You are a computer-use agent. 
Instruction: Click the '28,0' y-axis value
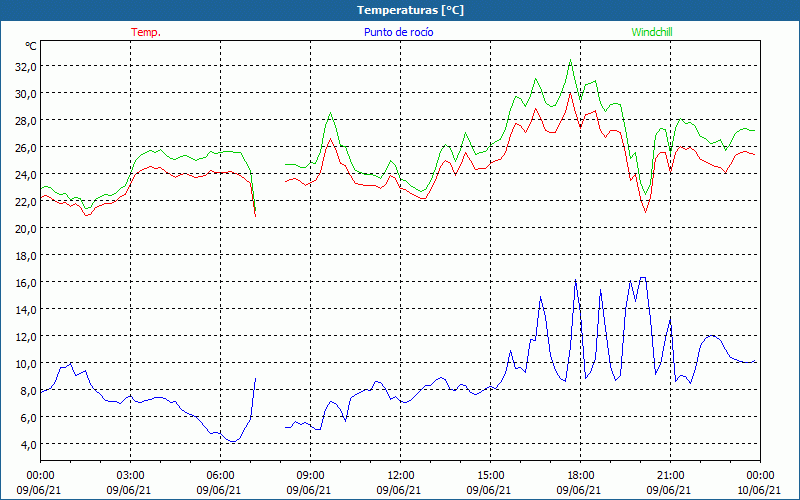point(26,121)
